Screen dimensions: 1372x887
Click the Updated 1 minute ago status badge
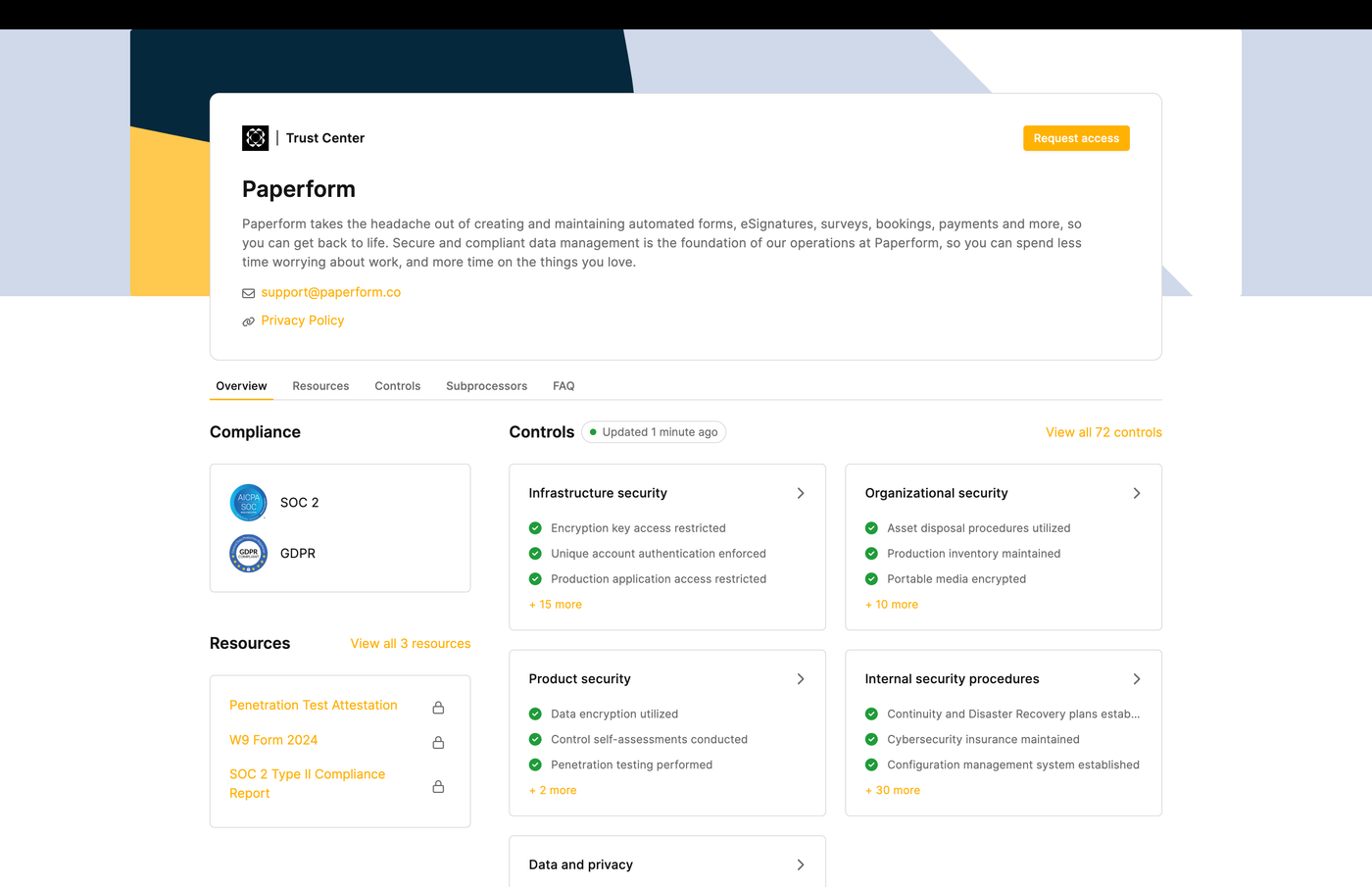(654, 432)
